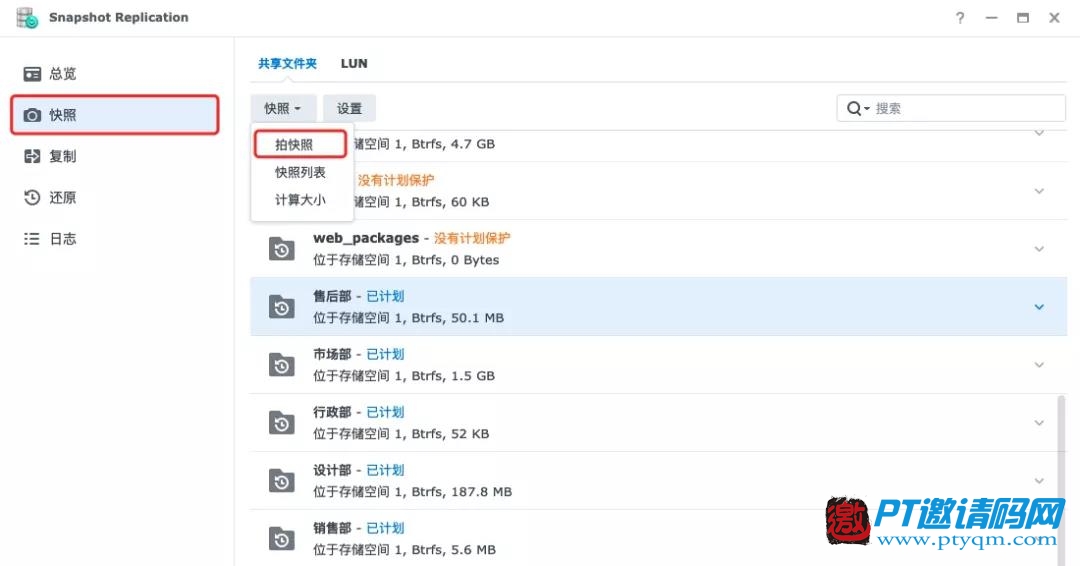The width and height of the screenshot is (1080, 566).
Task: Click 已计划 status link for 市场部
Action: click(x=385, y=354)
